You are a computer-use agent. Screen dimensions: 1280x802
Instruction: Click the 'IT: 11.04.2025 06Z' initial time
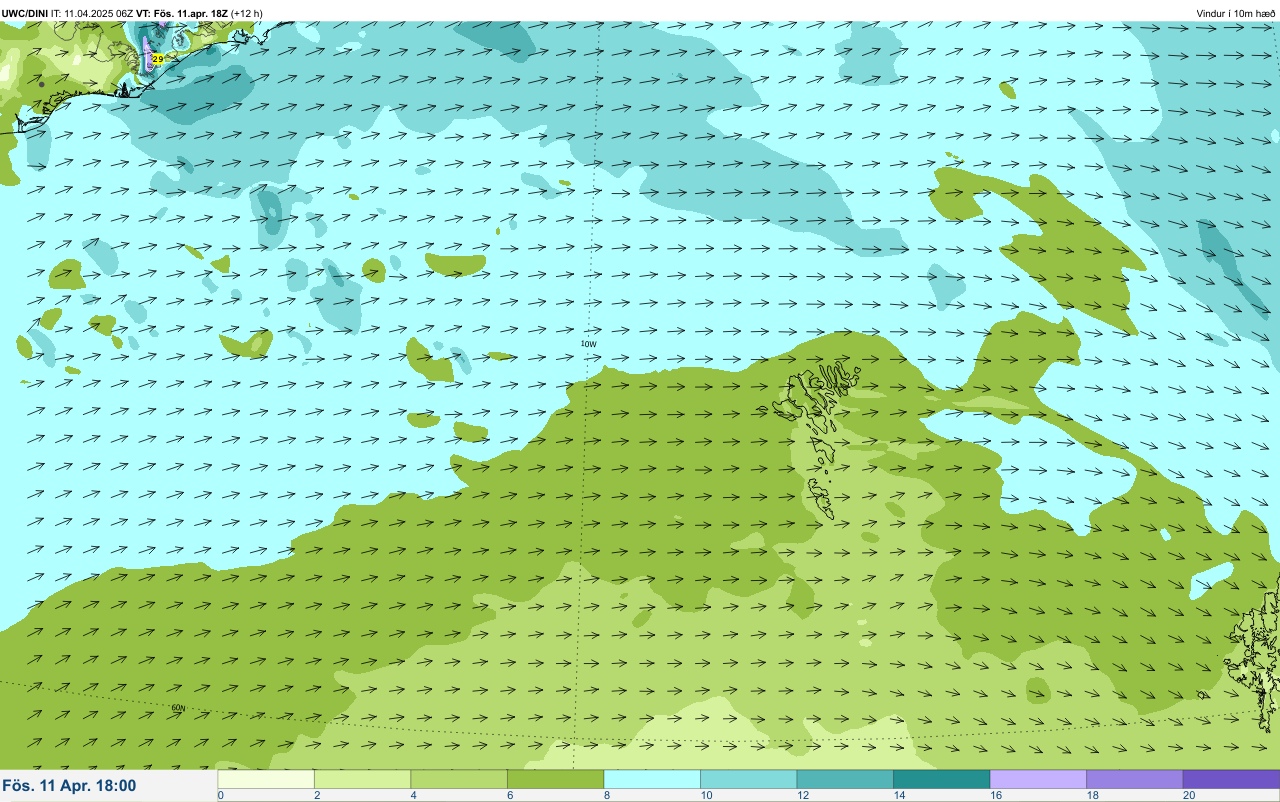pos(93,13)
